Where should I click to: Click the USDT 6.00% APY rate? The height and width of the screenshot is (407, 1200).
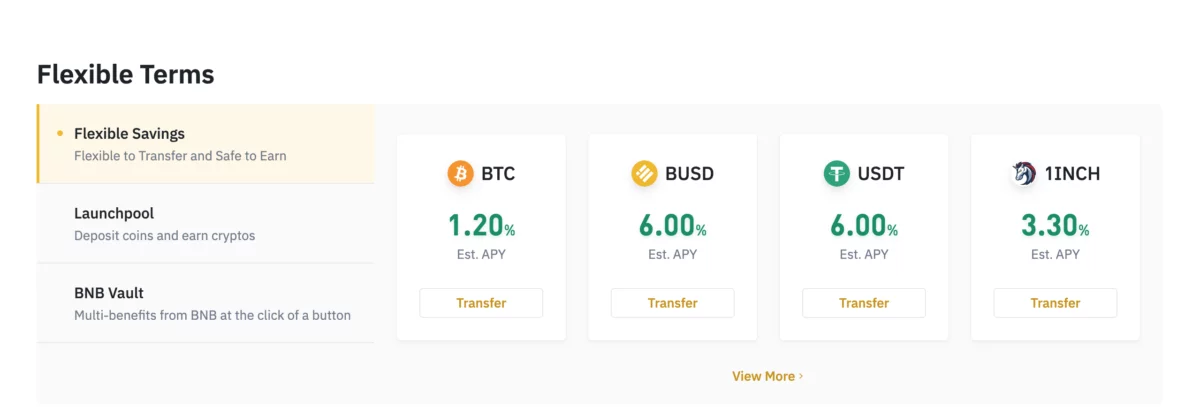point(864,225)
